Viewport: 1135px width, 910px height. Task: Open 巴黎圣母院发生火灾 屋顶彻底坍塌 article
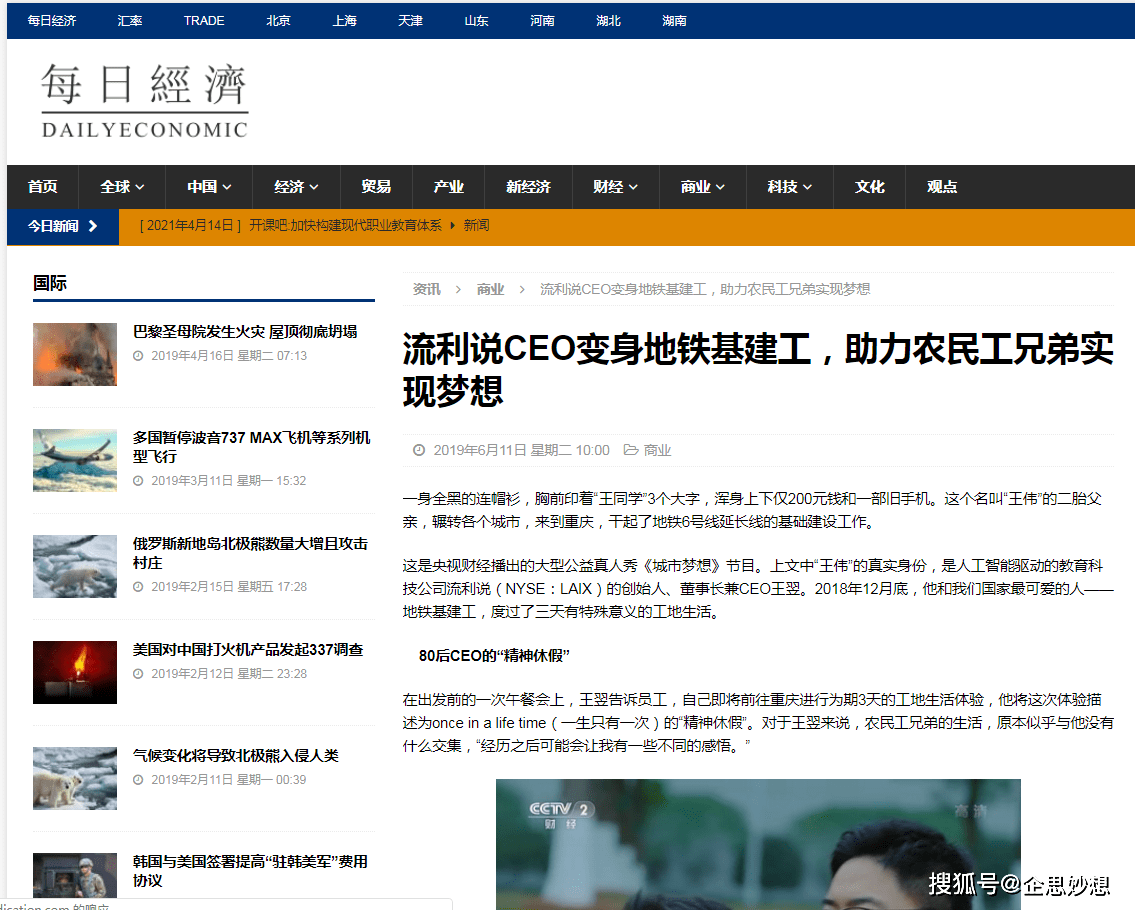click(245, 332)
